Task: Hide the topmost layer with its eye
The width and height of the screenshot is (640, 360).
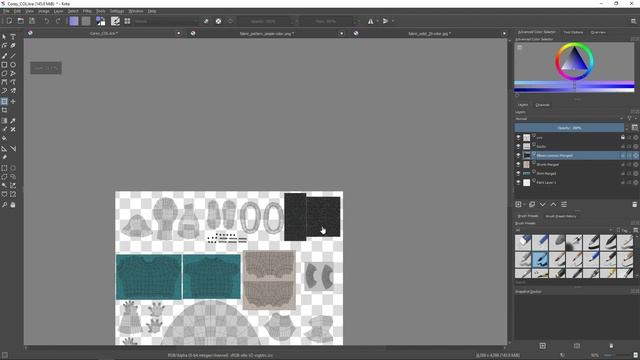Action: tap(518, 138)
